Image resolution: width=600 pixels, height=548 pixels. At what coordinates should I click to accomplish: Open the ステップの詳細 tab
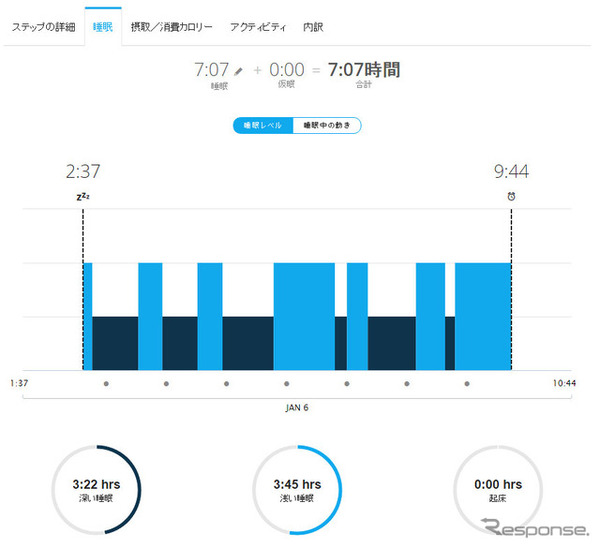(43, 27)
